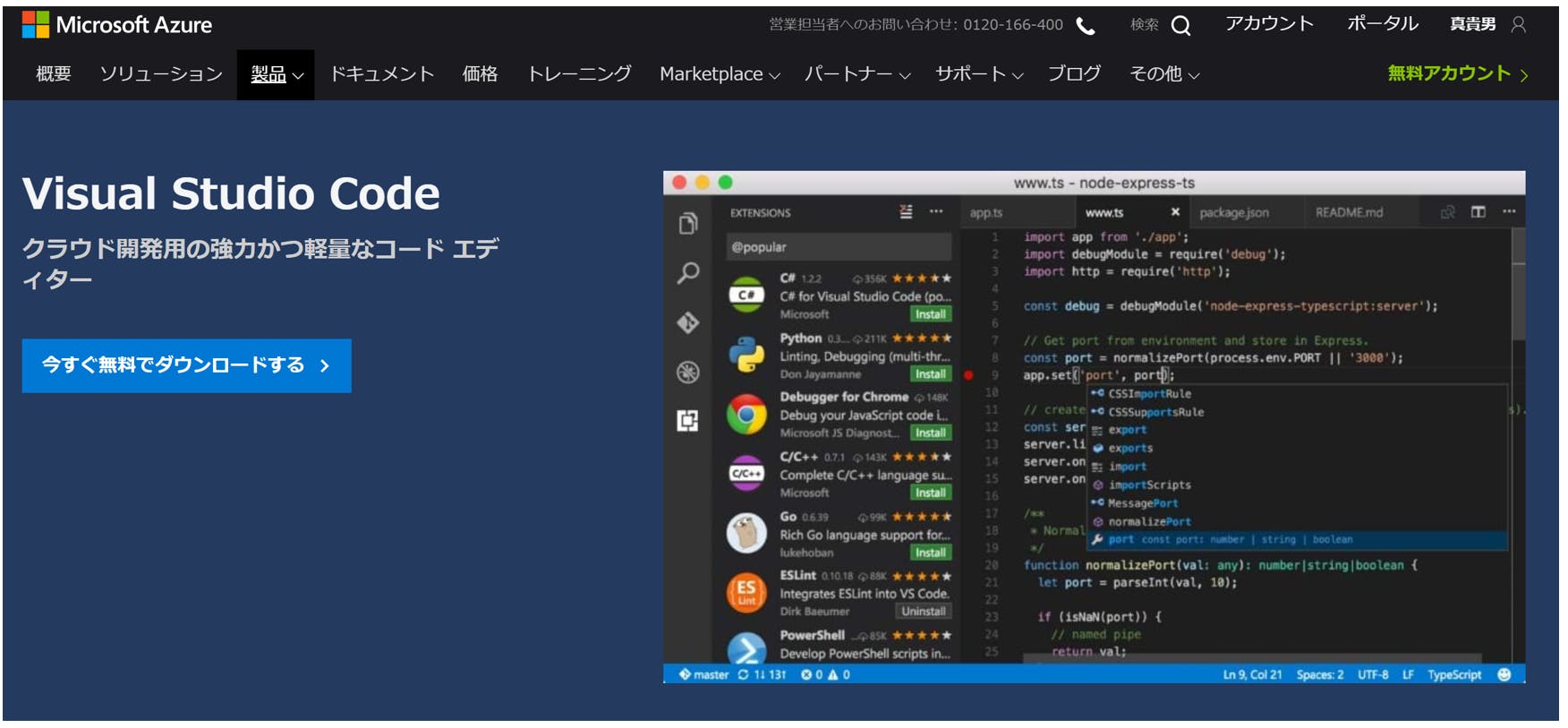Viewport: 1568px width, 728px height.
Task: Click the C# extension icon
Action: tap(746, 295)
